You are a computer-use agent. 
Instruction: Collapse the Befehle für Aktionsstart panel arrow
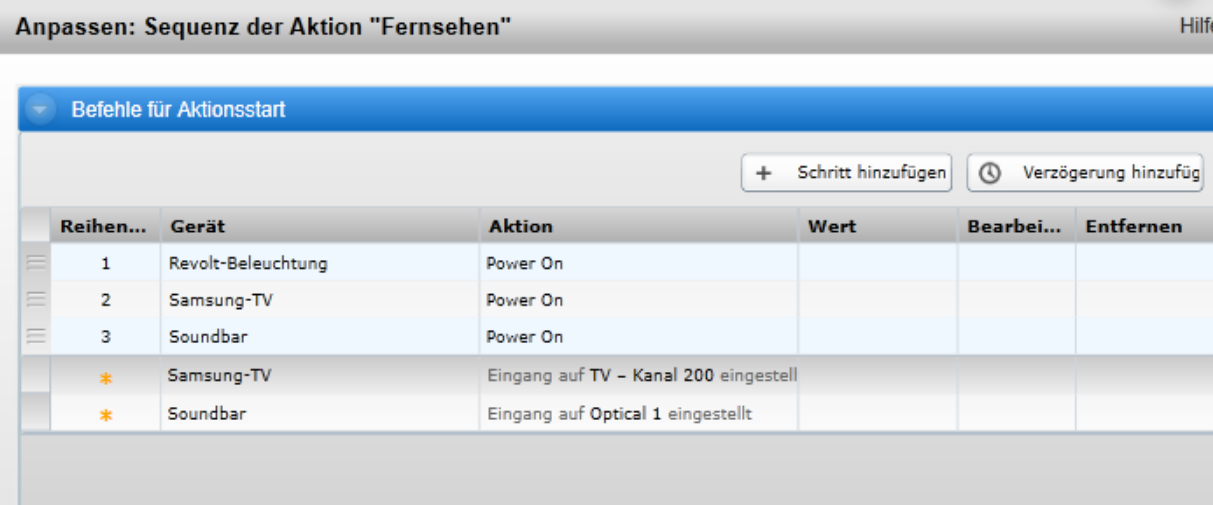(x=40, y=110)
